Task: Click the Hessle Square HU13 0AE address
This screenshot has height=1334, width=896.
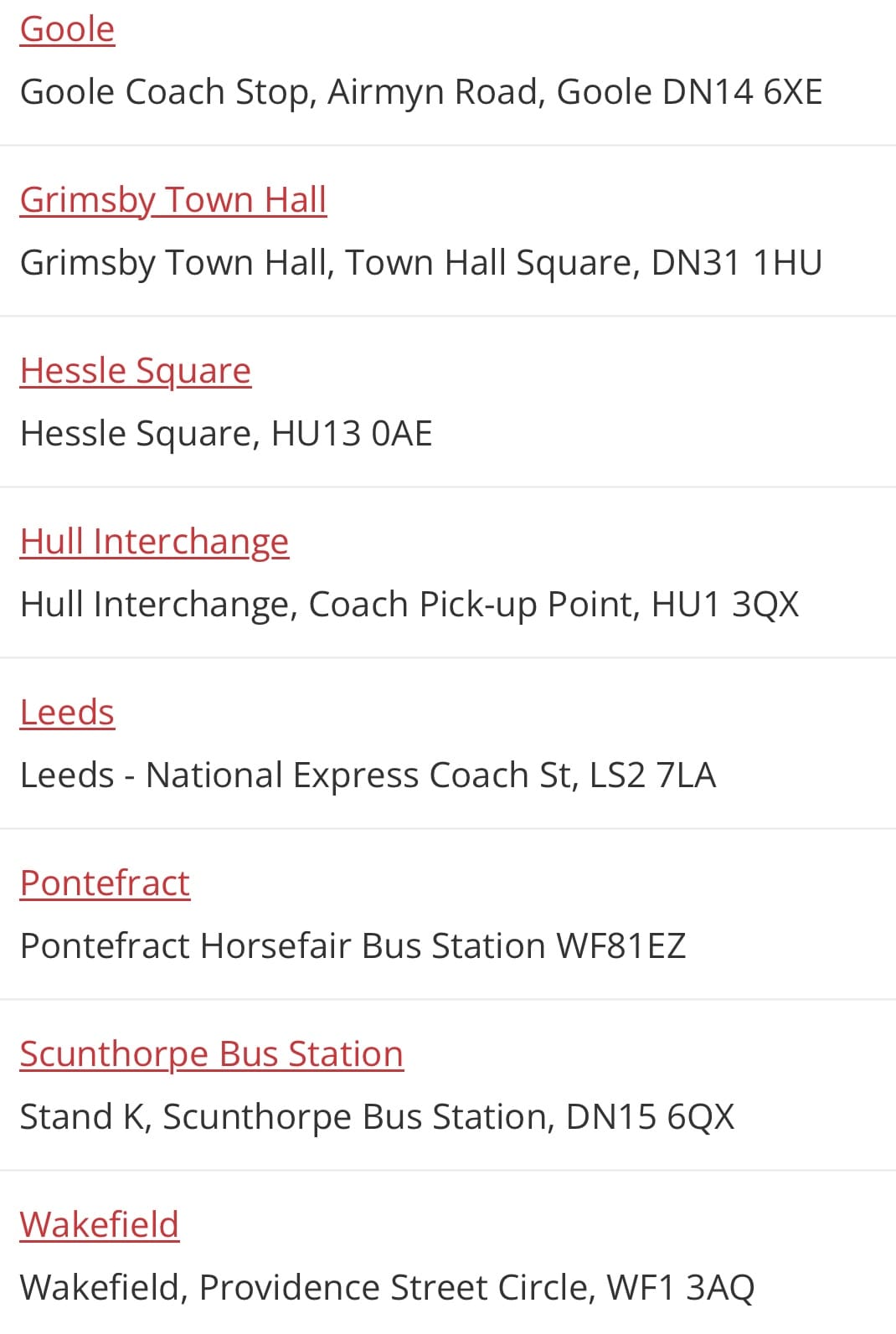Action: tap(226, 434)
